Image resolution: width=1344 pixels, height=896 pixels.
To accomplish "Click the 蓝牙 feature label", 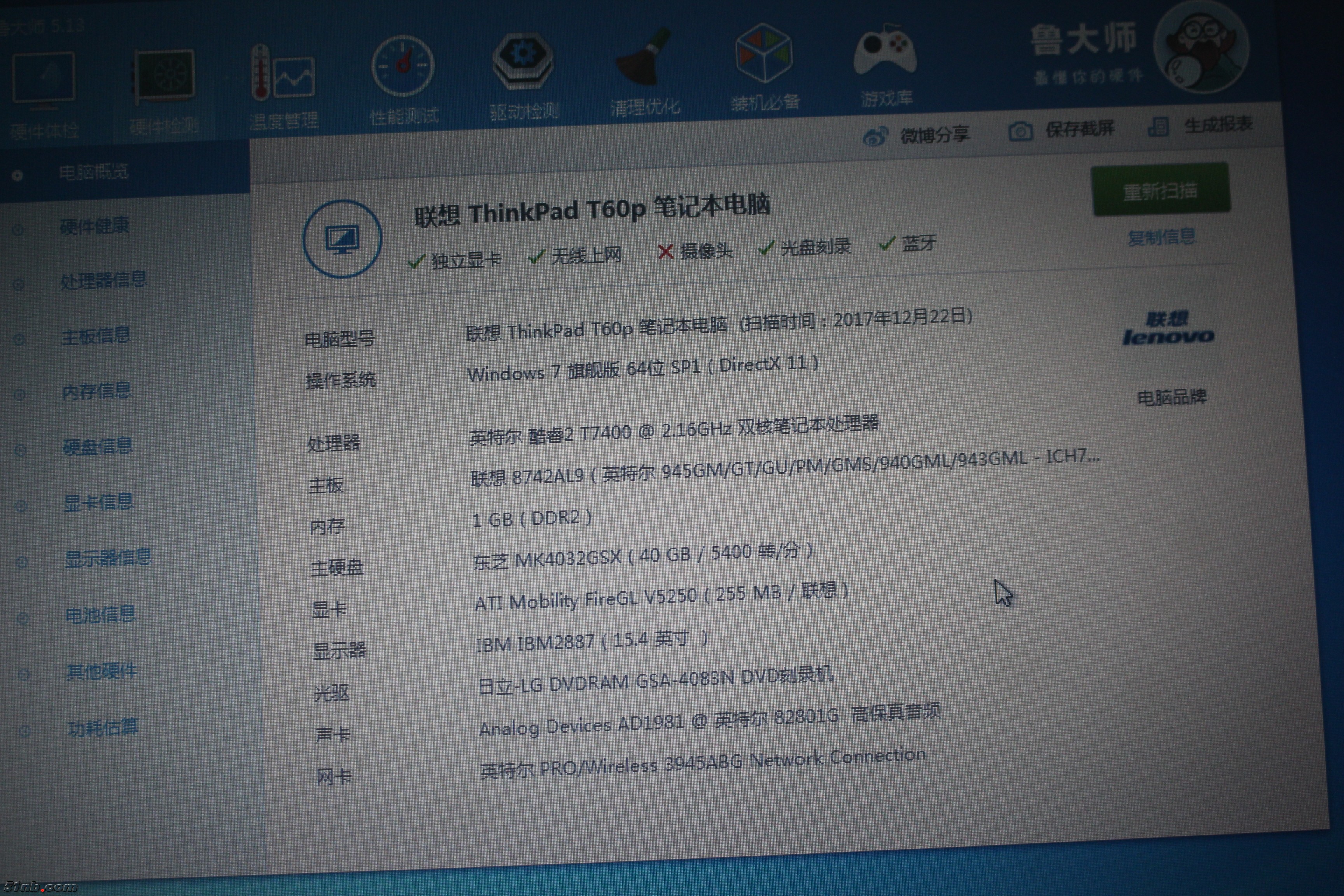I will (919, 243).
